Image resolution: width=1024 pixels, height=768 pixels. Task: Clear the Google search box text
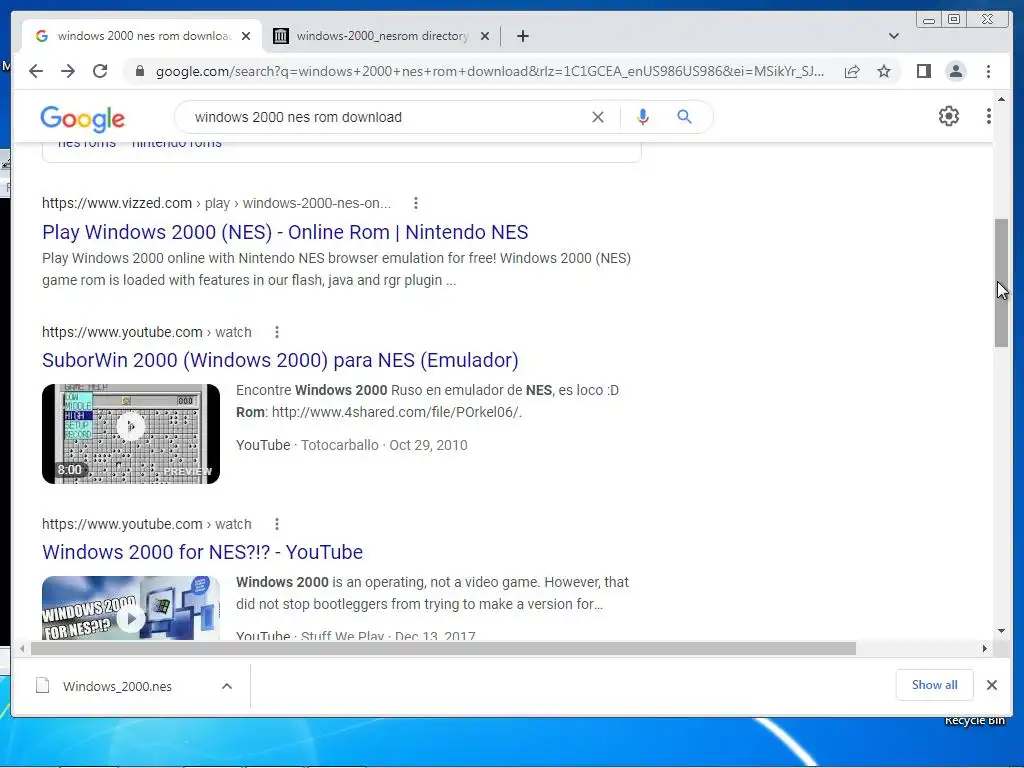pos(598,117)
